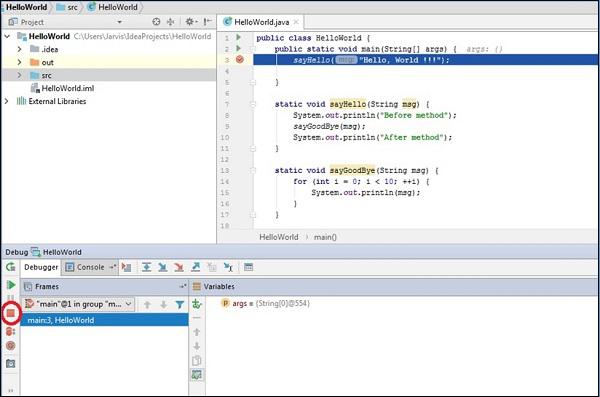The width and height of the screenshot is (600, 397).
Task: Click the Evaluate Expression calculator icon
Action: (248, 267)
